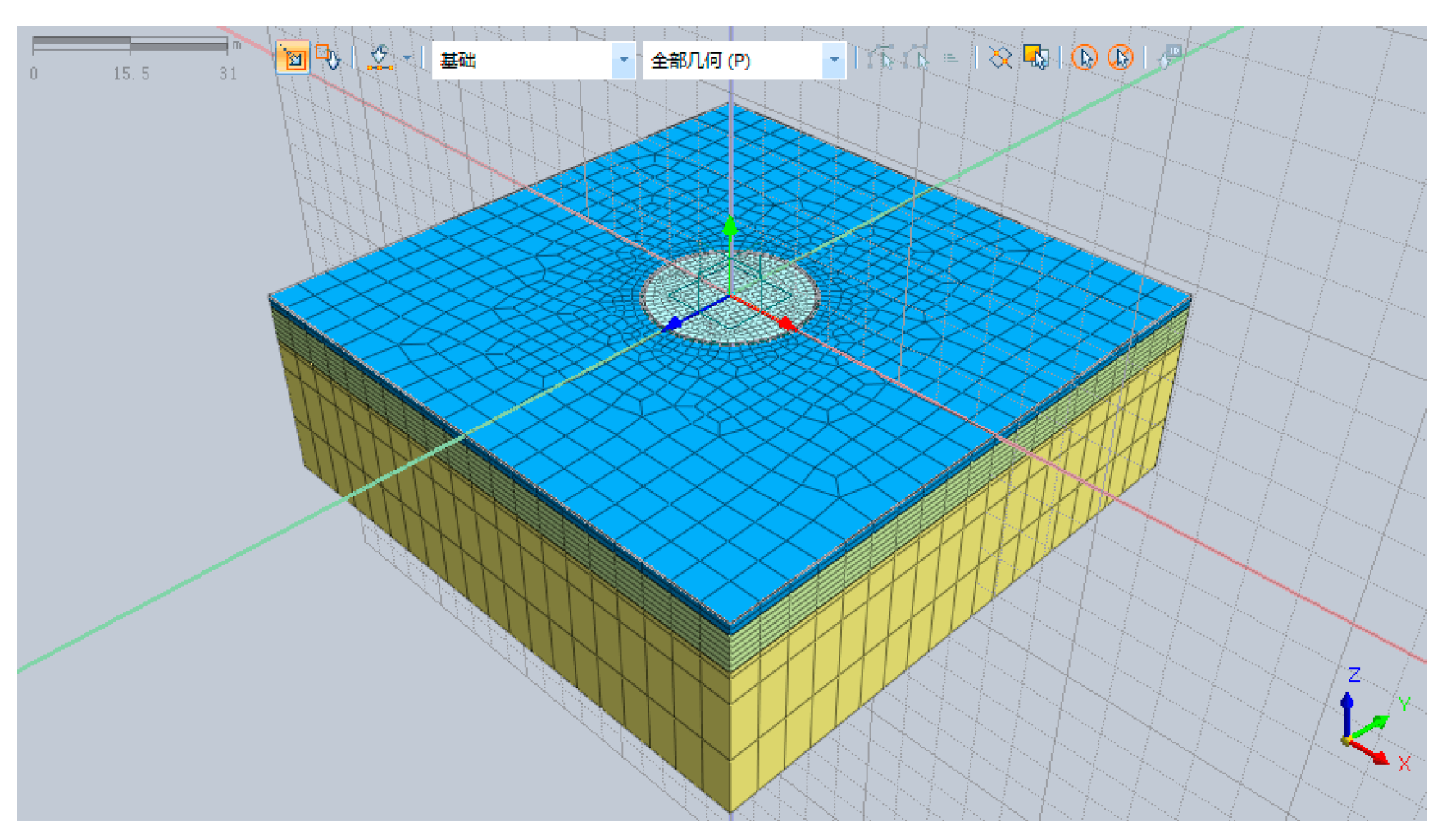Click the green arrow of the manipulator
Viewport: 1451px width, 840px height.
point(730,227)
